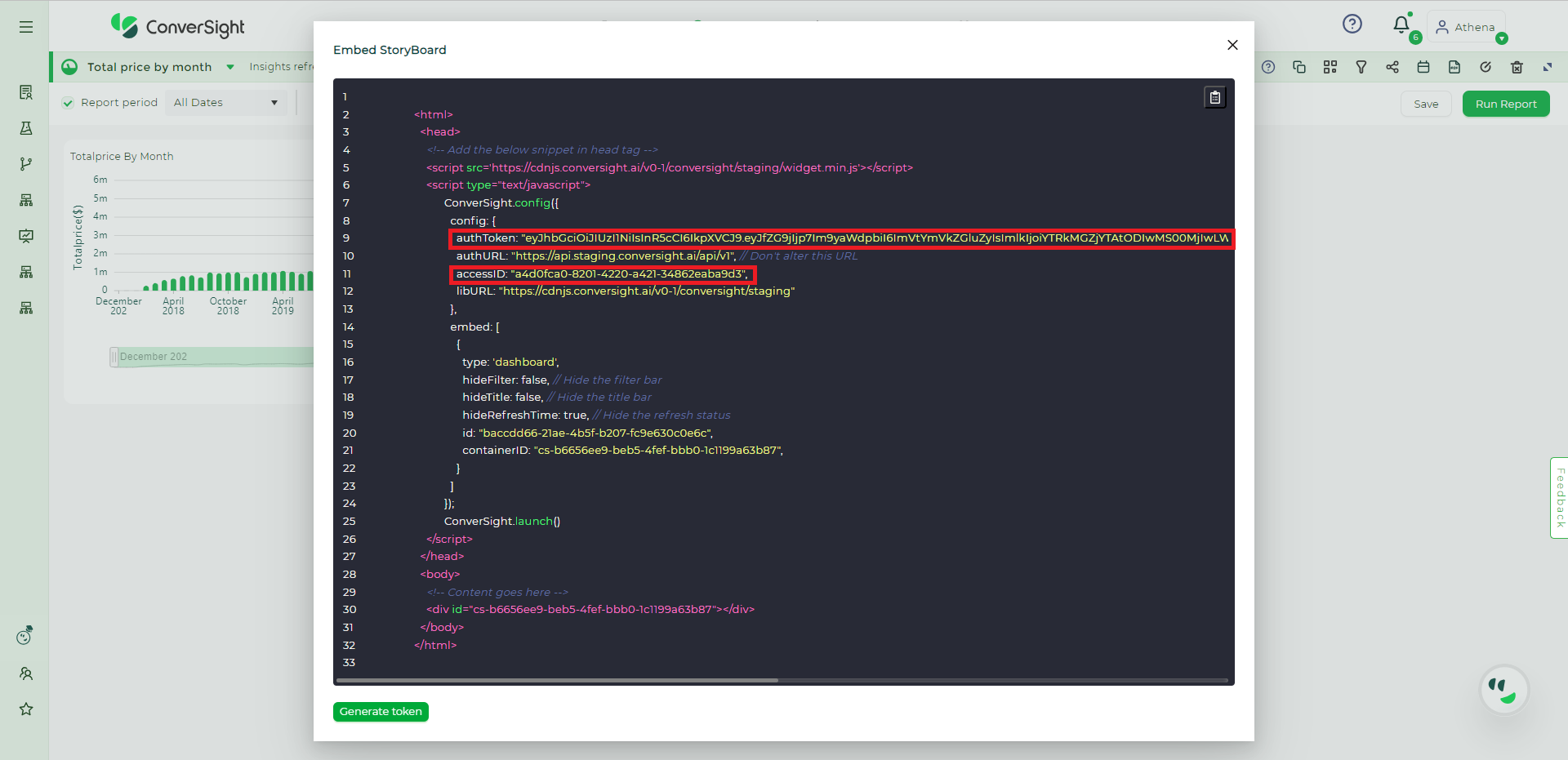Click the duplicate storyboard toolbar icon
Image resolution: width=1568 pixels, height=760 pixels.
point(1299,67)
